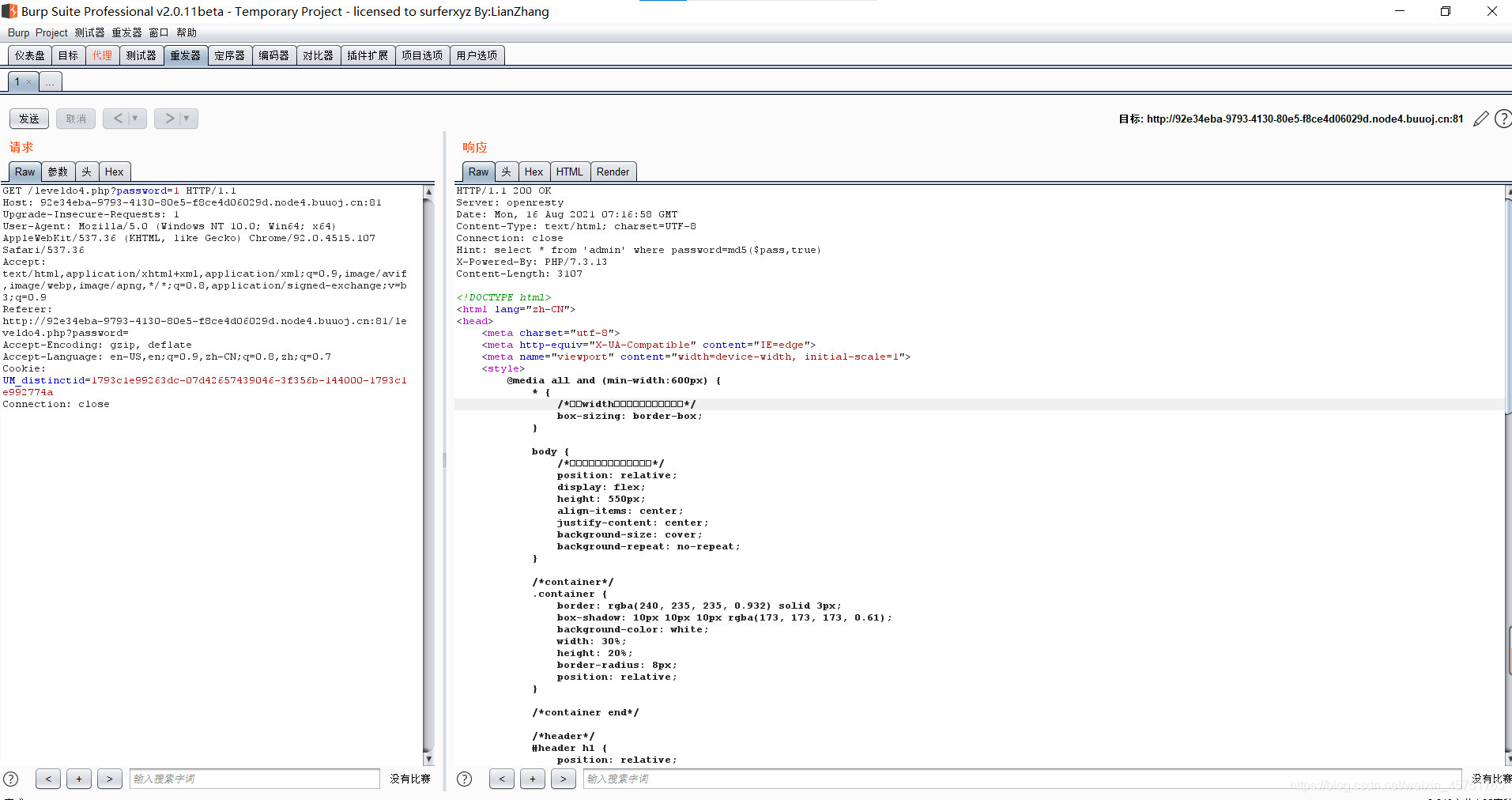Screen dimensions: 1512x800
Task: Open the forward history dropdown arrow
Action: point(187,119)
